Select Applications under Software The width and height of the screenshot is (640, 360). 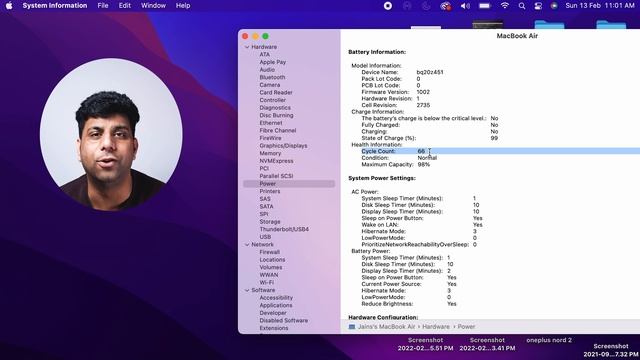click(x=276, y=306)
